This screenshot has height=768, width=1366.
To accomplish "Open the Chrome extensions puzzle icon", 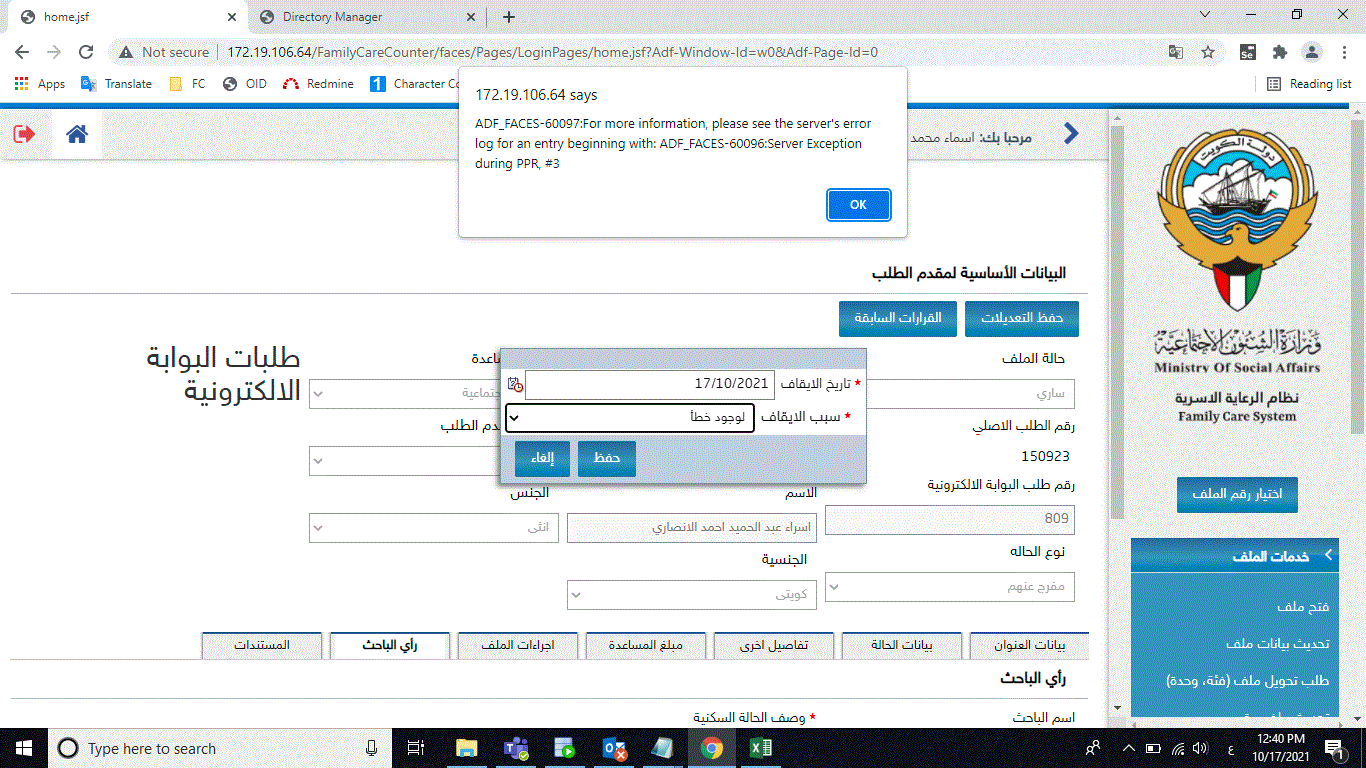I will [x=1279, y=52].
